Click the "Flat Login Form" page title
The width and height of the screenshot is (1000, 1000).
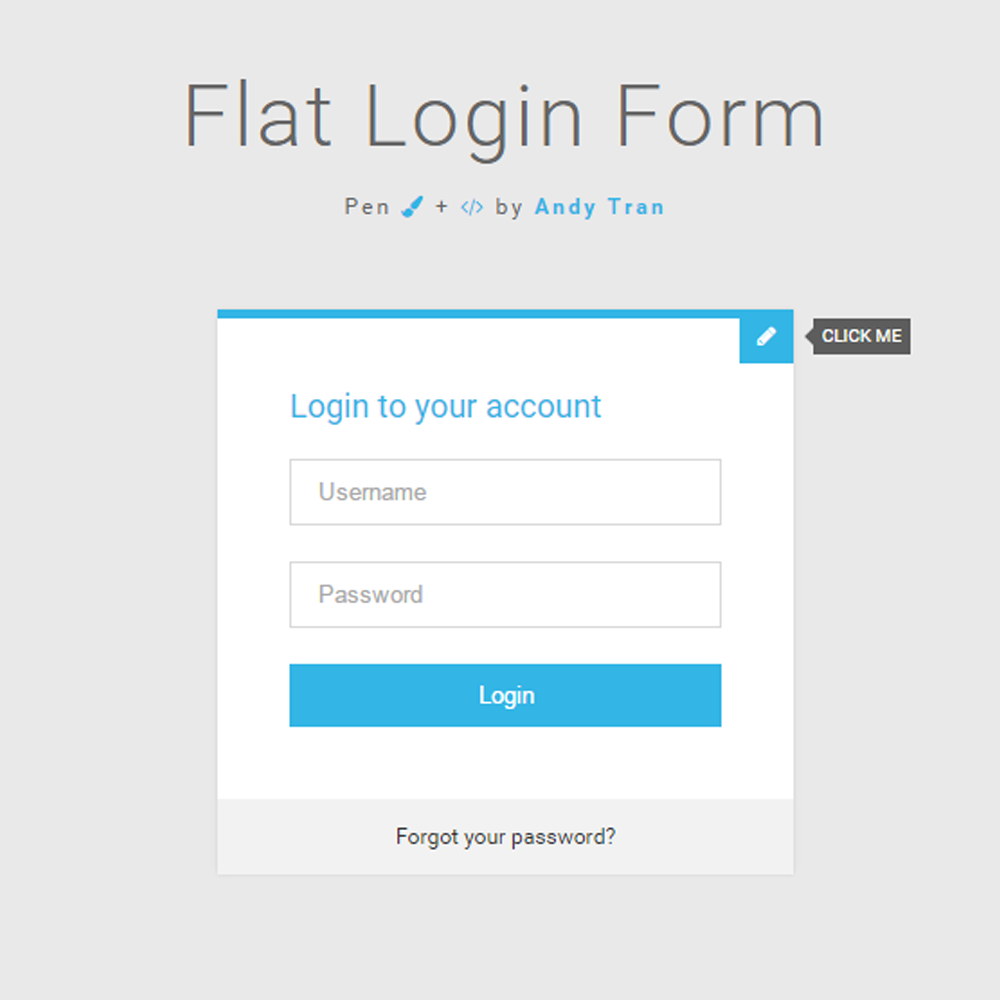pos(504,113)
